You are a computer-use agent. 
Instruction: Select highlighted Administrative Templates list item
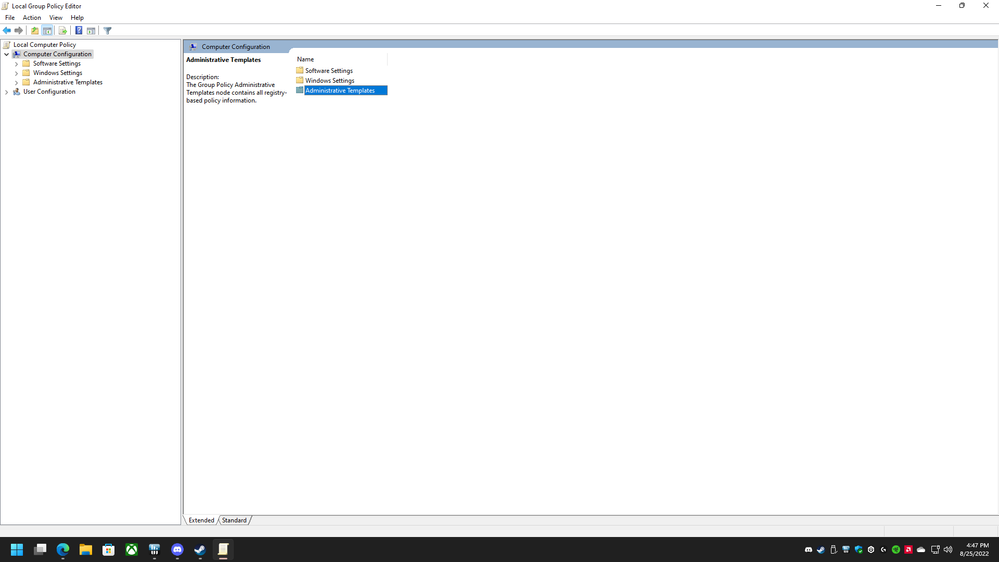345,90
